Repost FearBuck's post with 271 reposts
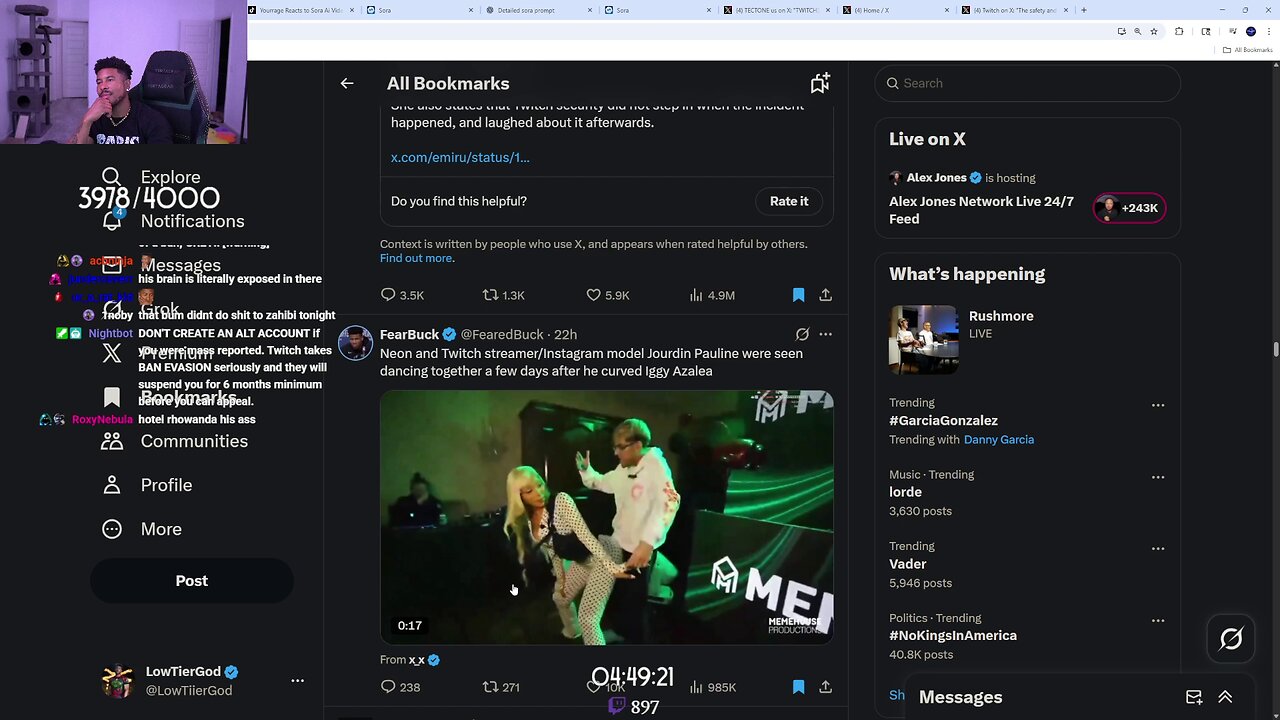 pos(501,687)
